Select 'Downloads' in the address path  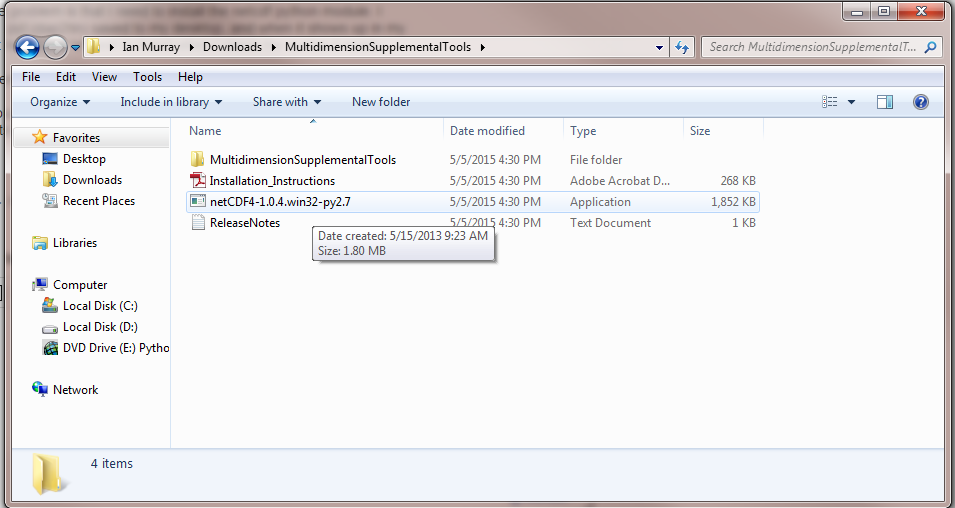pos(232,47)
